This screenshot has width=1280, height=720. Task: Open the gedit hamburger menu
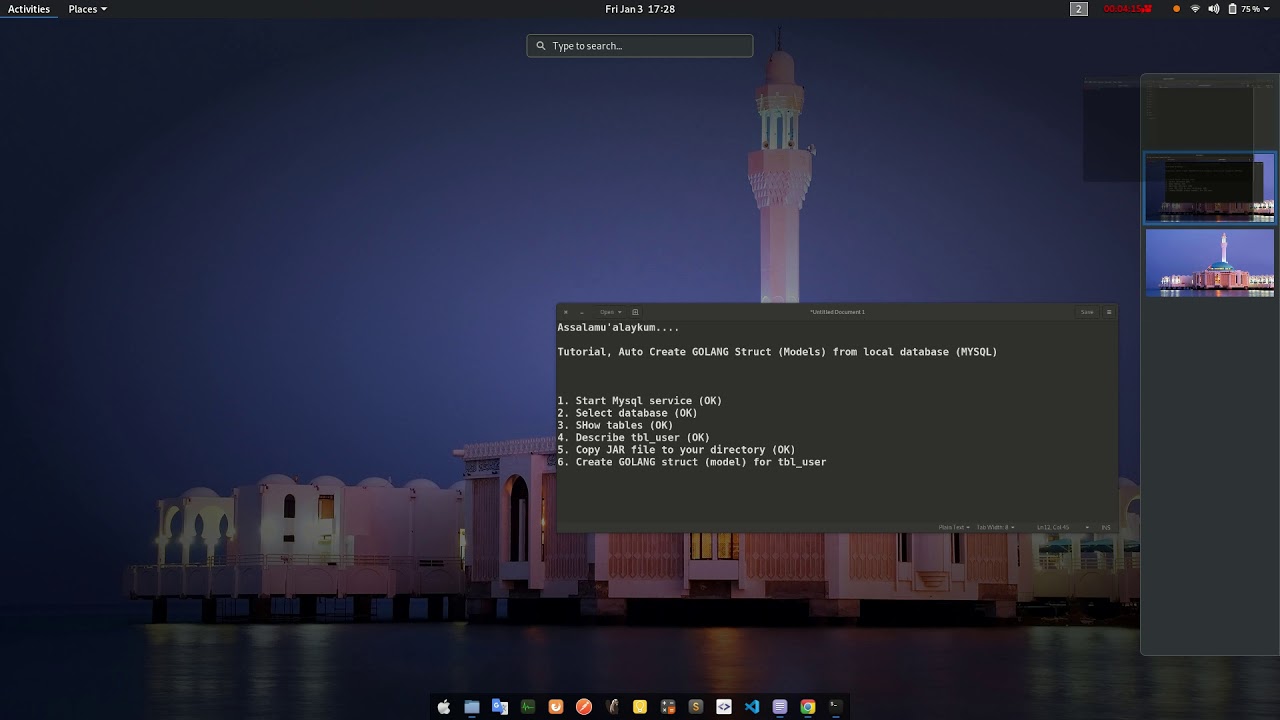[1109, 312]
